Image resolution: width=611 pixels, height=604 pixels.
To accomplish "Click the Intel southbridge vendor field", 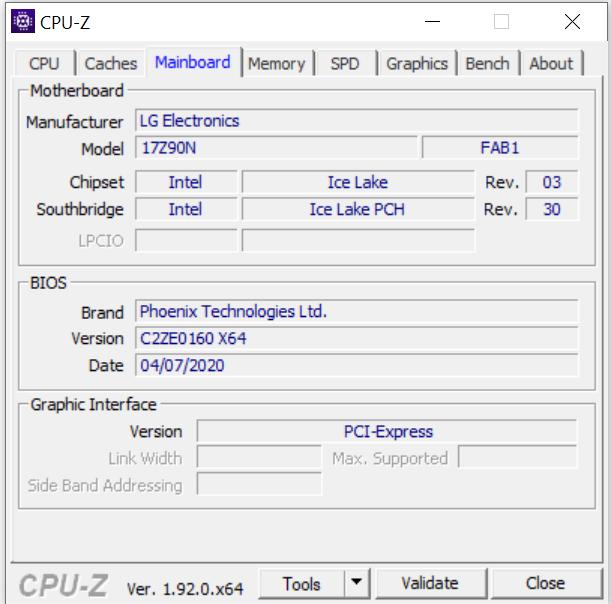I will [186, 209].
